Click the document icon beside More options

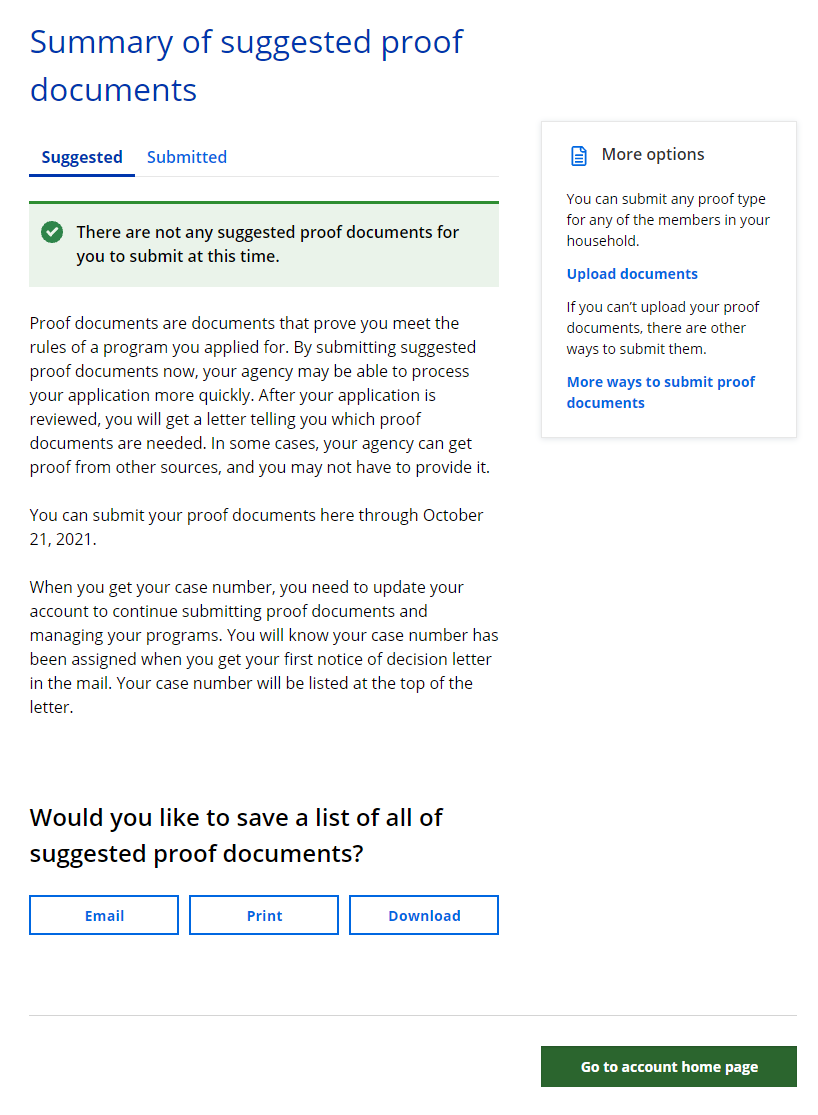(x=578, y=155)
